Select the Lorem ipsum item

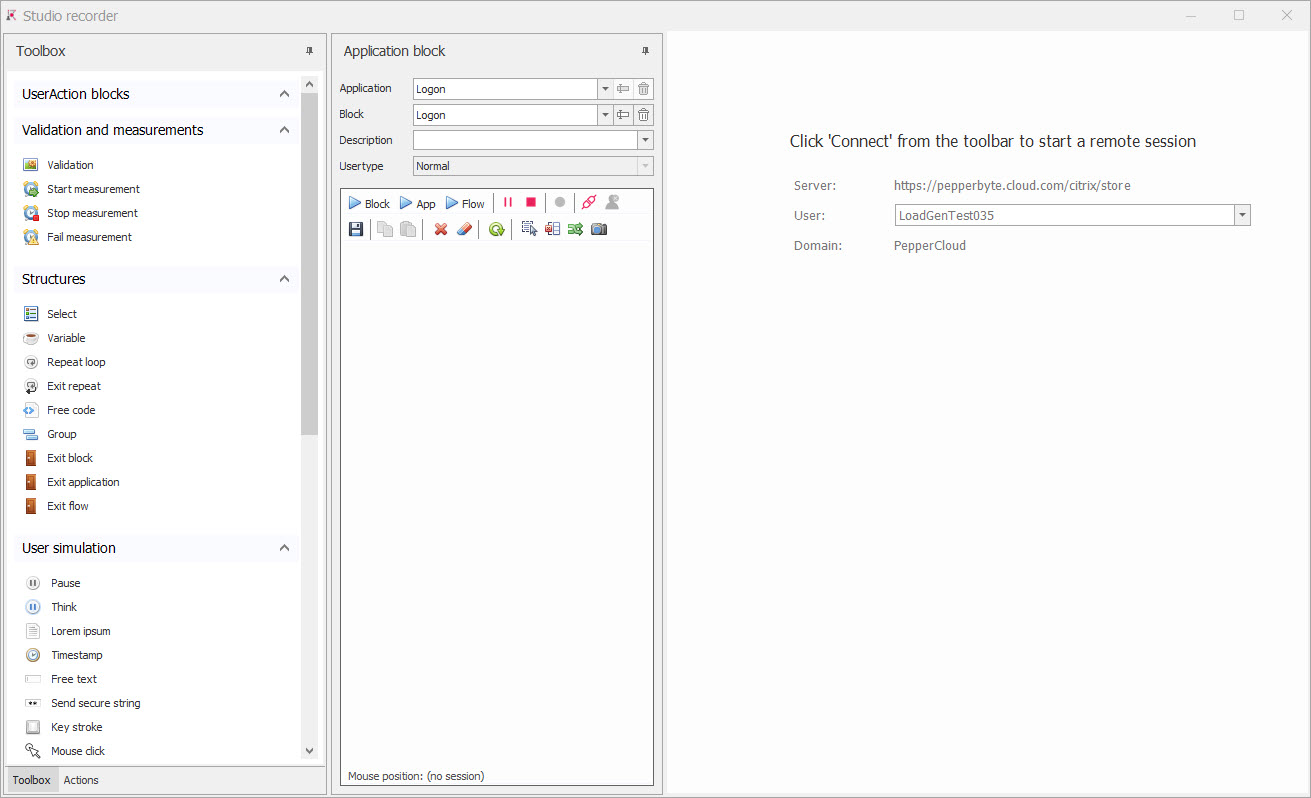click(x=68, y=631)
